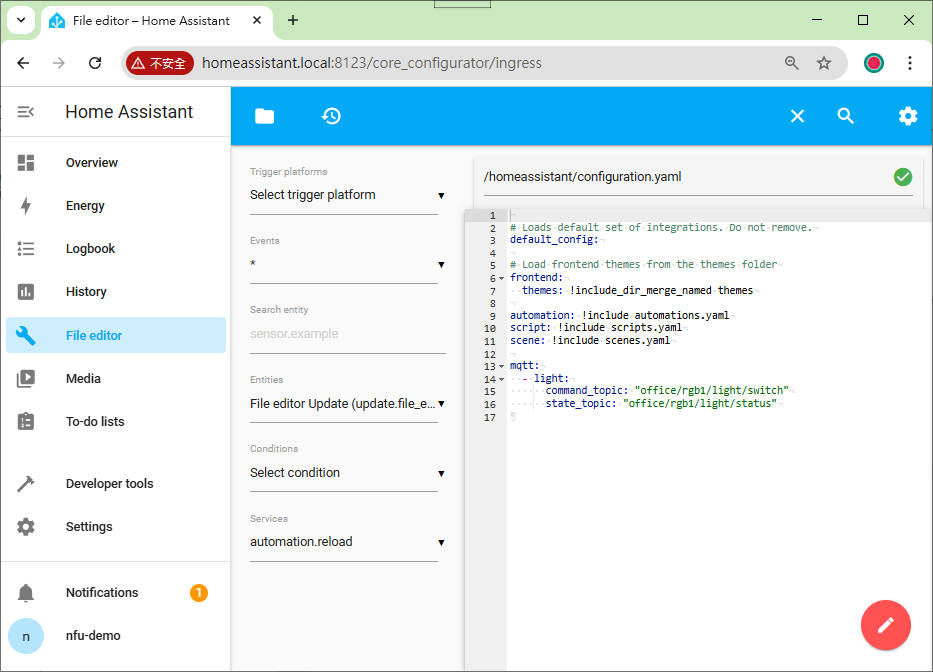Open a new browser tab
The height and width of the screenshot is (672, 933).
[293, 20]
